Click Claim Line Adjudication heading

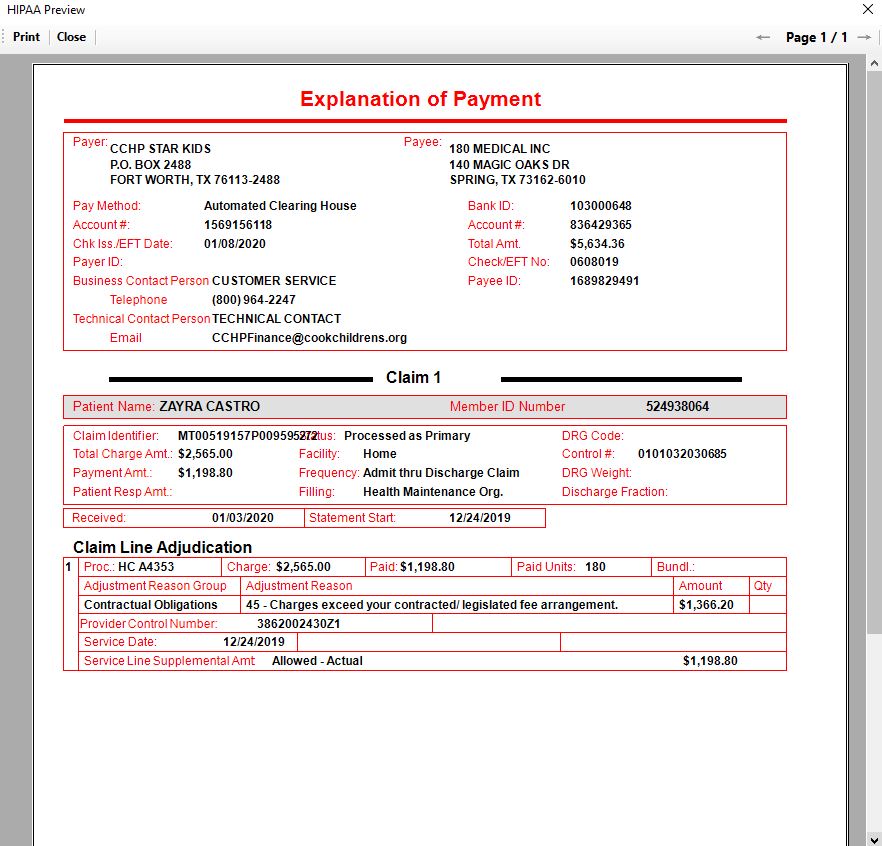tap(163, 547)
